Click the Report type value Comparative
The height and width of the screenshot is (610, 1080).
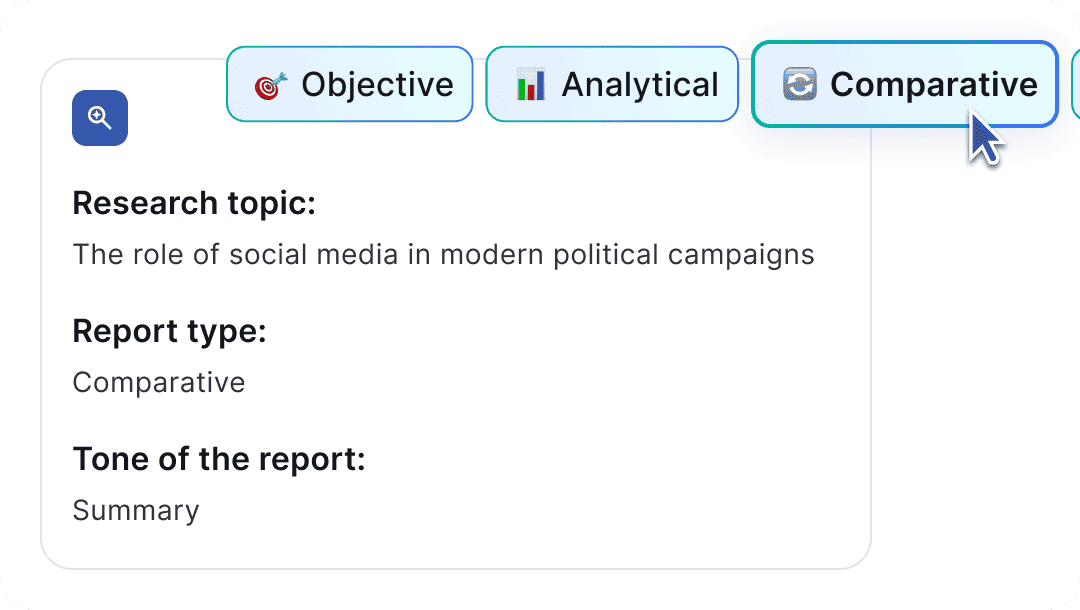pos(158,383)
